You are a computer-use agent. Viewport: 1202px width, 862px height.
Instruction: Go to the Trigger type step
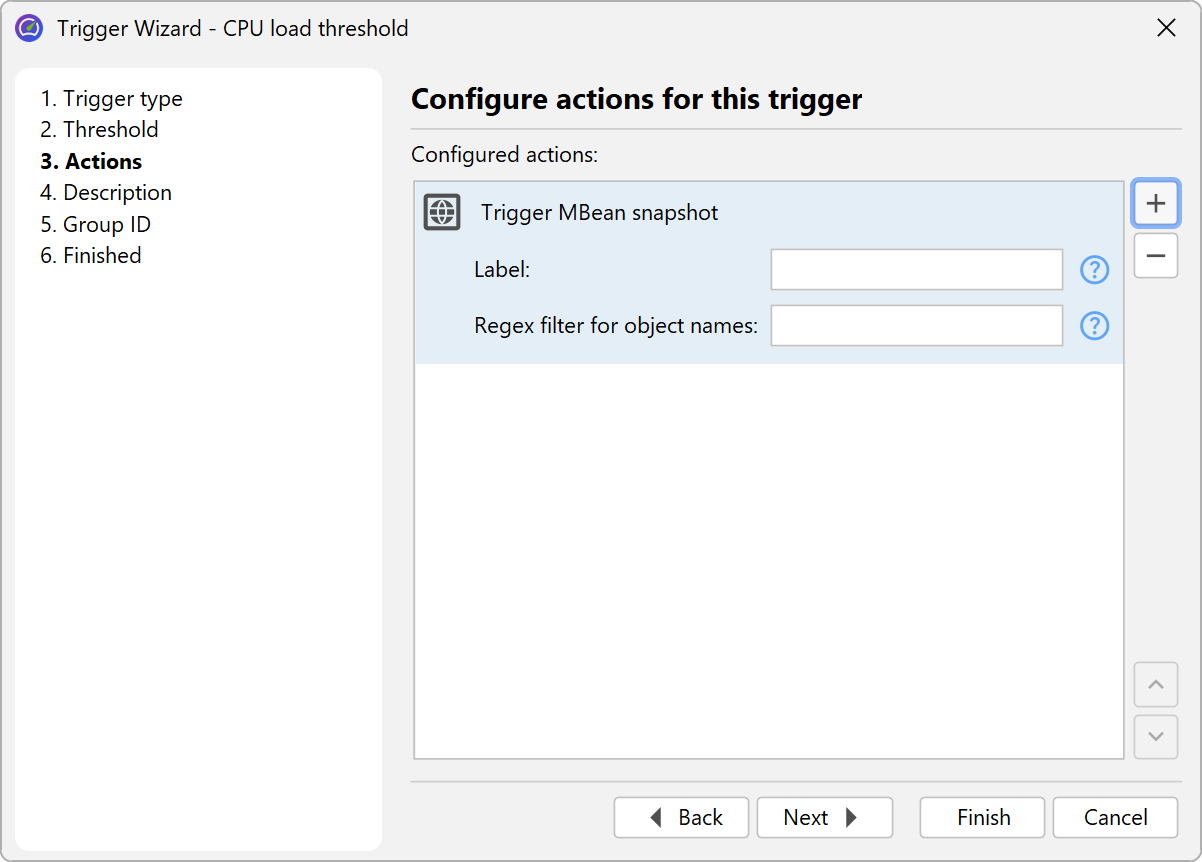tap(111, 99)
